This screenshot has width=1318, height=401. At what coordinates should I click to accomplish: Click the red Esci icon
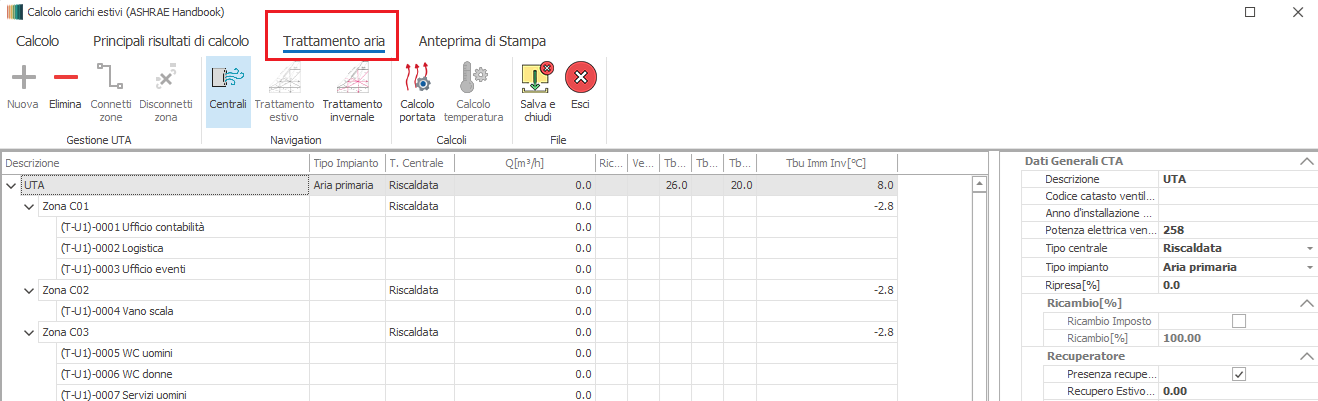580,78
